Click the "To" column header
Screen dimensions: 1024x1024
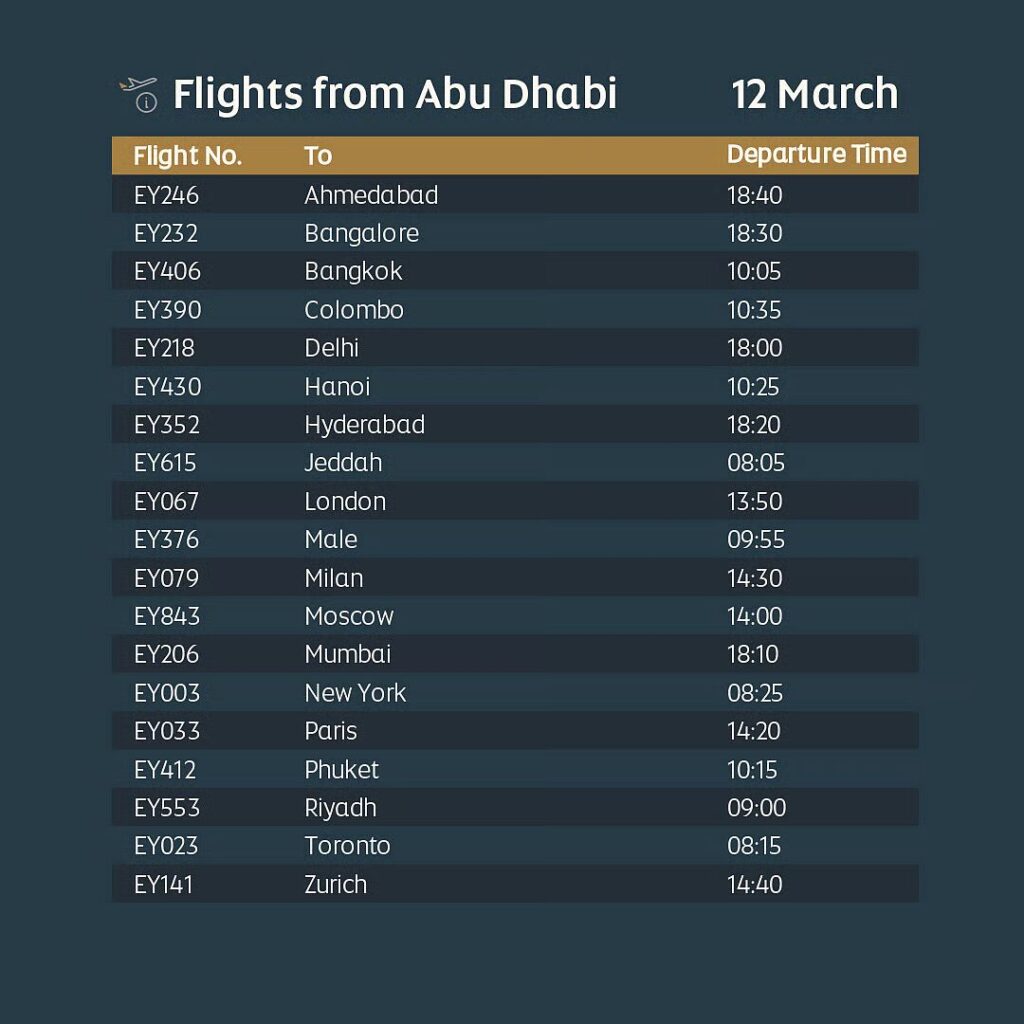pyautogui.click(x=318, y=156)
